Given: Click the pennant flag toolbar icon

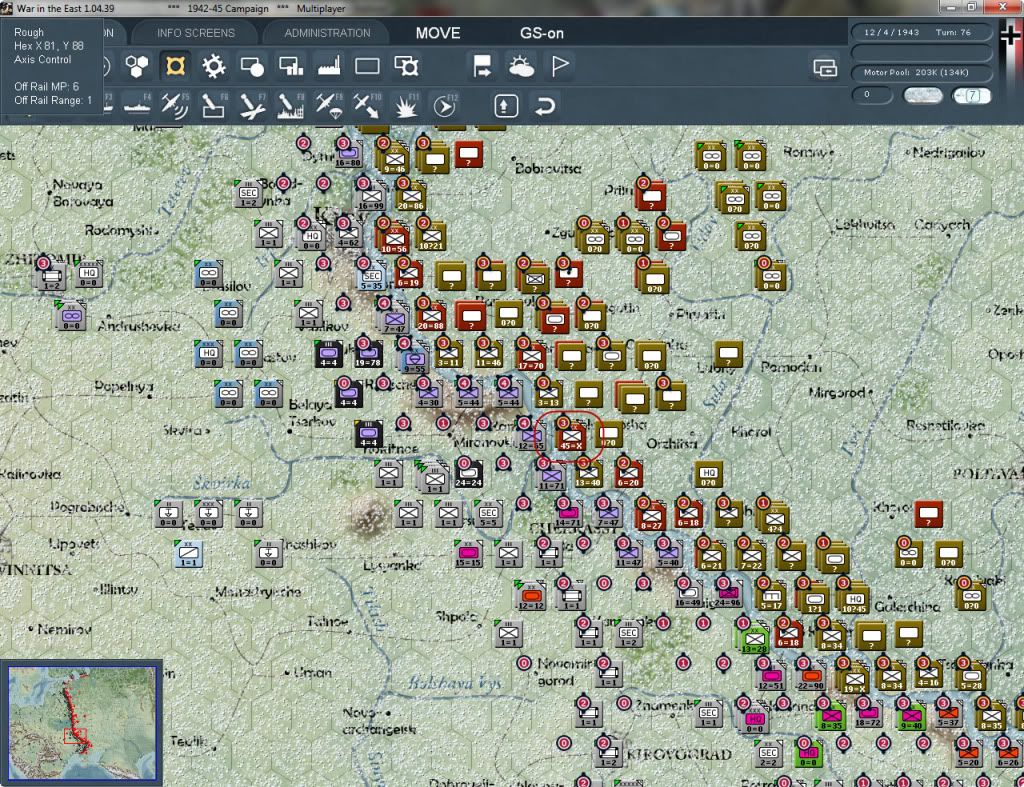Looking at the screenshot, I should click(x=560, y=66).
